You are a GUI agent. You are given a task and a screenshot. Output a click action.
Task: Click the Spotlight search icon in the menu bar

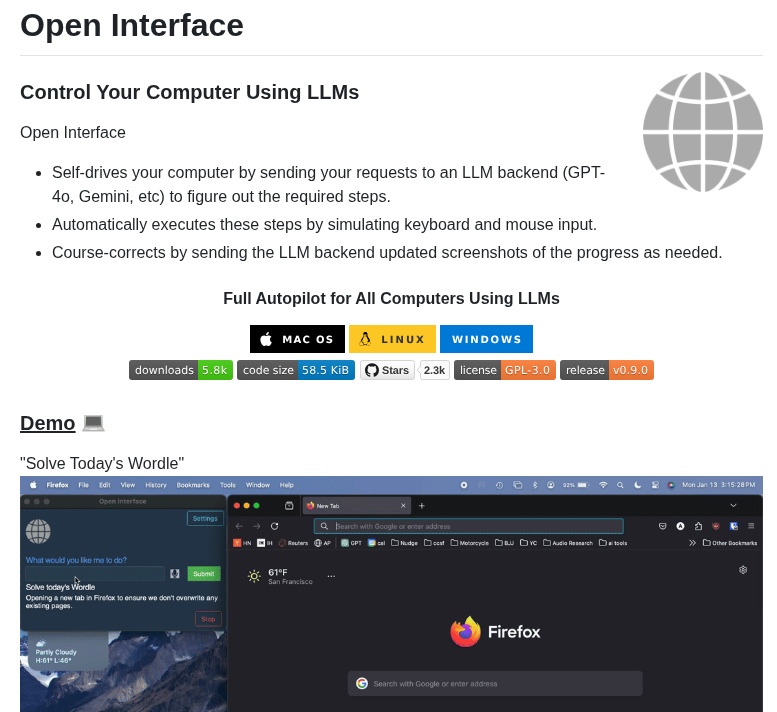(x=620, y=485)
